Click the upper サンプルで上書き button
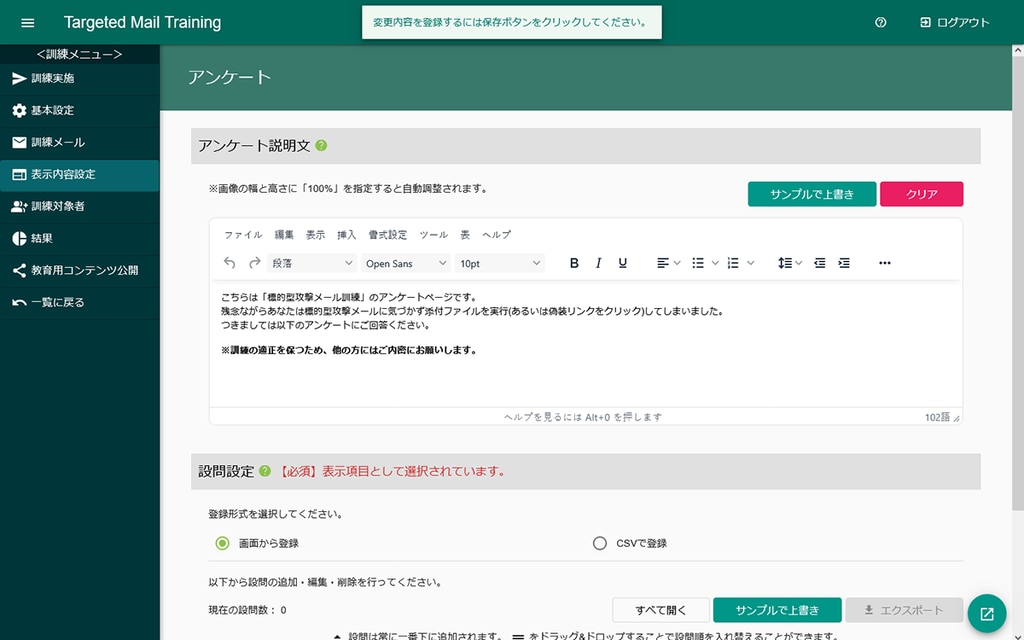Screen dimensions: 1024x640 click(812, 194)
